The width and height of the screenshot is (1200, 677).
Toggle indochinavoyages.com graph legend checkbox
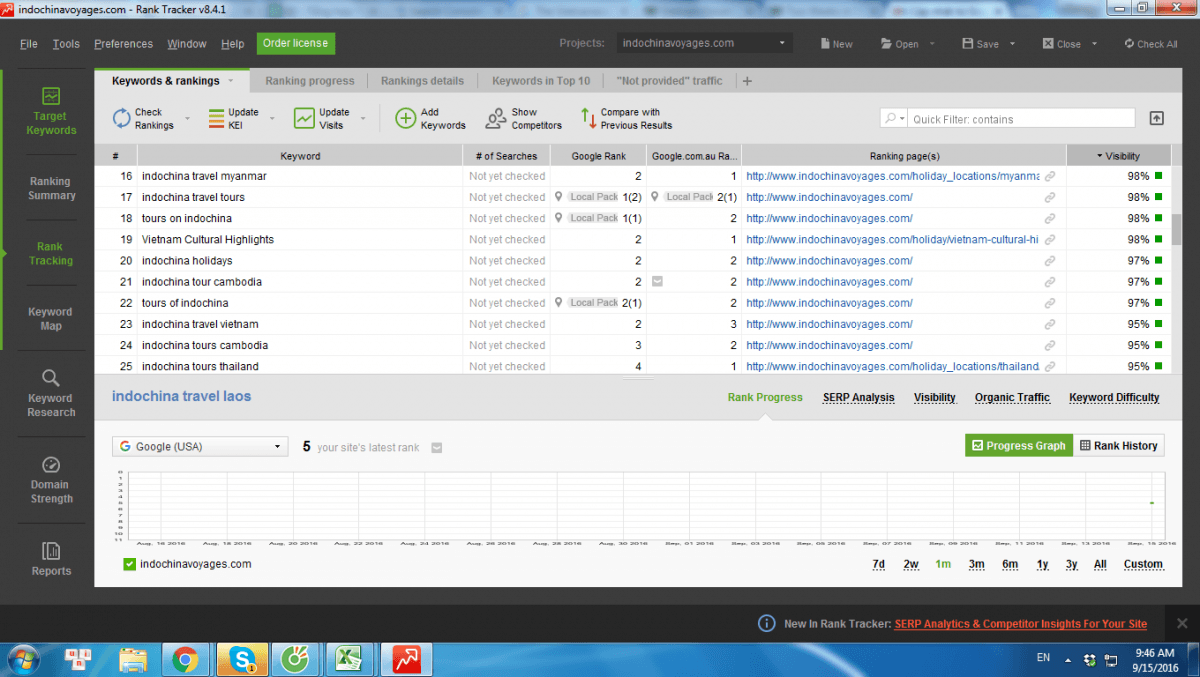click(129, 564)
